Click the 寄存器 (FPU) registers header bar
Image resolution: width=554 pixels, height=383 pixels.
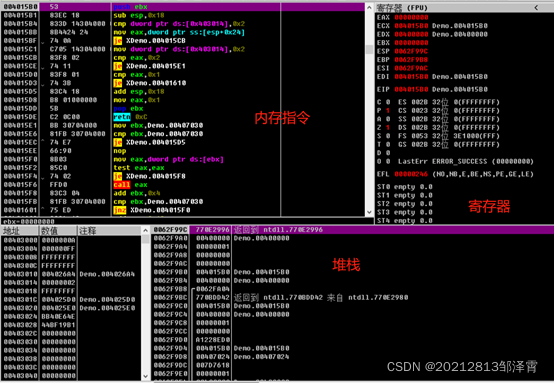click(x=464, y=7)
